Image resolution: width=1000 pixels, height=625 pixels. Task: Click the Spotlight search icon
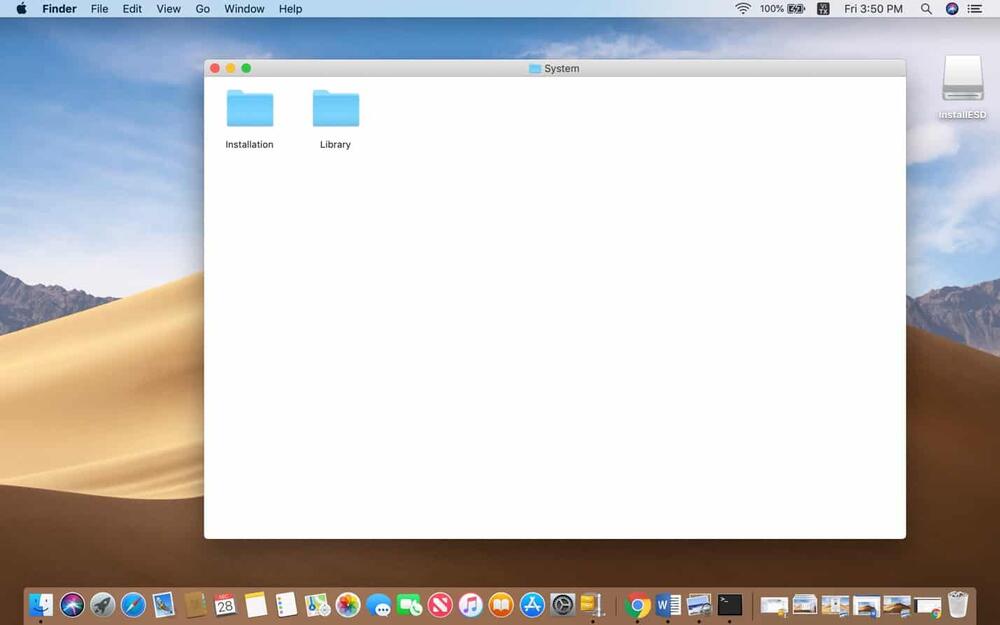click(926, 9)
